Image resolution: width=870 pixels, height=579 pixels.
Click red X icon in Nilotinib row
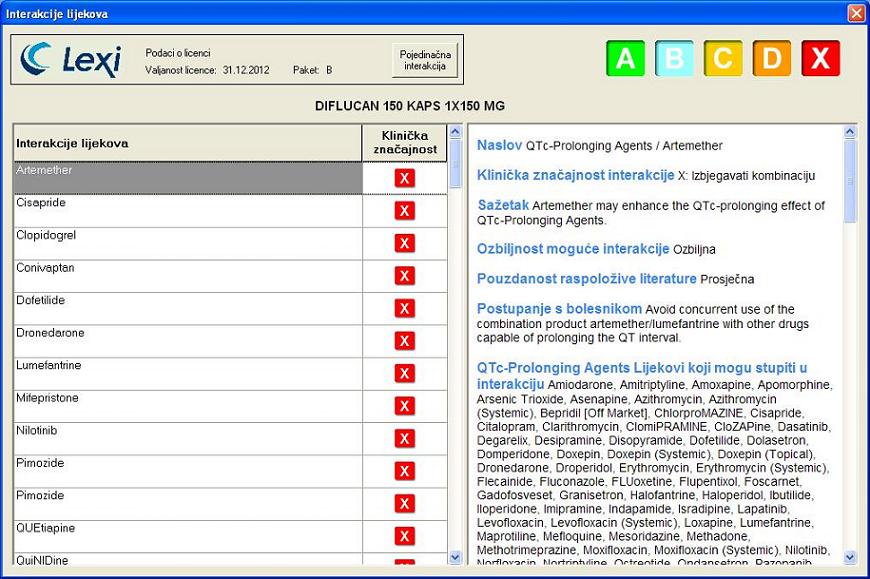pos(404,438)
